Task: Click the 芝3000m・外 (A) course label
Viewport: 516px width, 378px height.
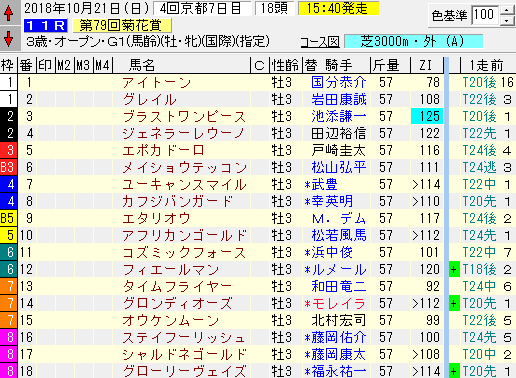Action: [x=413, y=42]
